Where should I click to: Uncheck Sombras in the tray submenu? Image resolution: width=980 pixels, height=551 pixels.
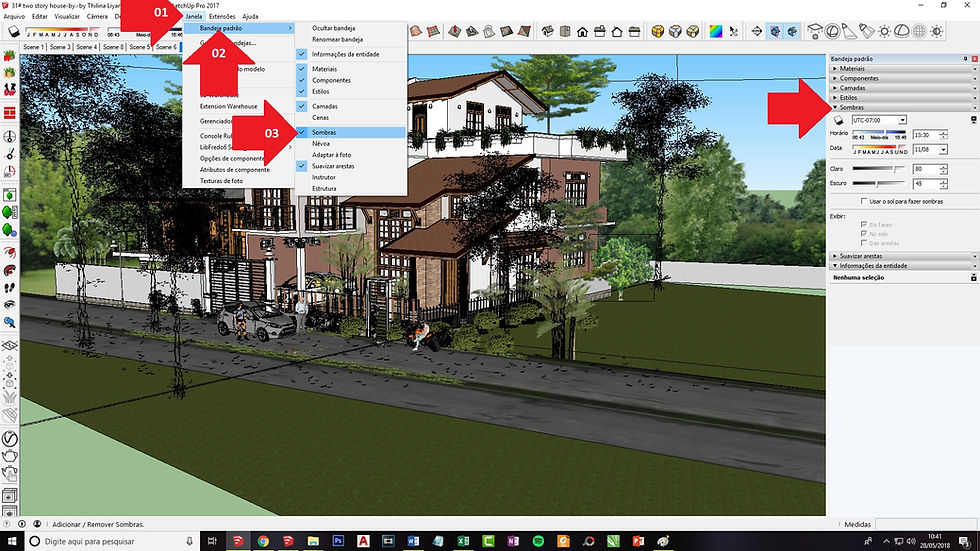click(351, 132)
